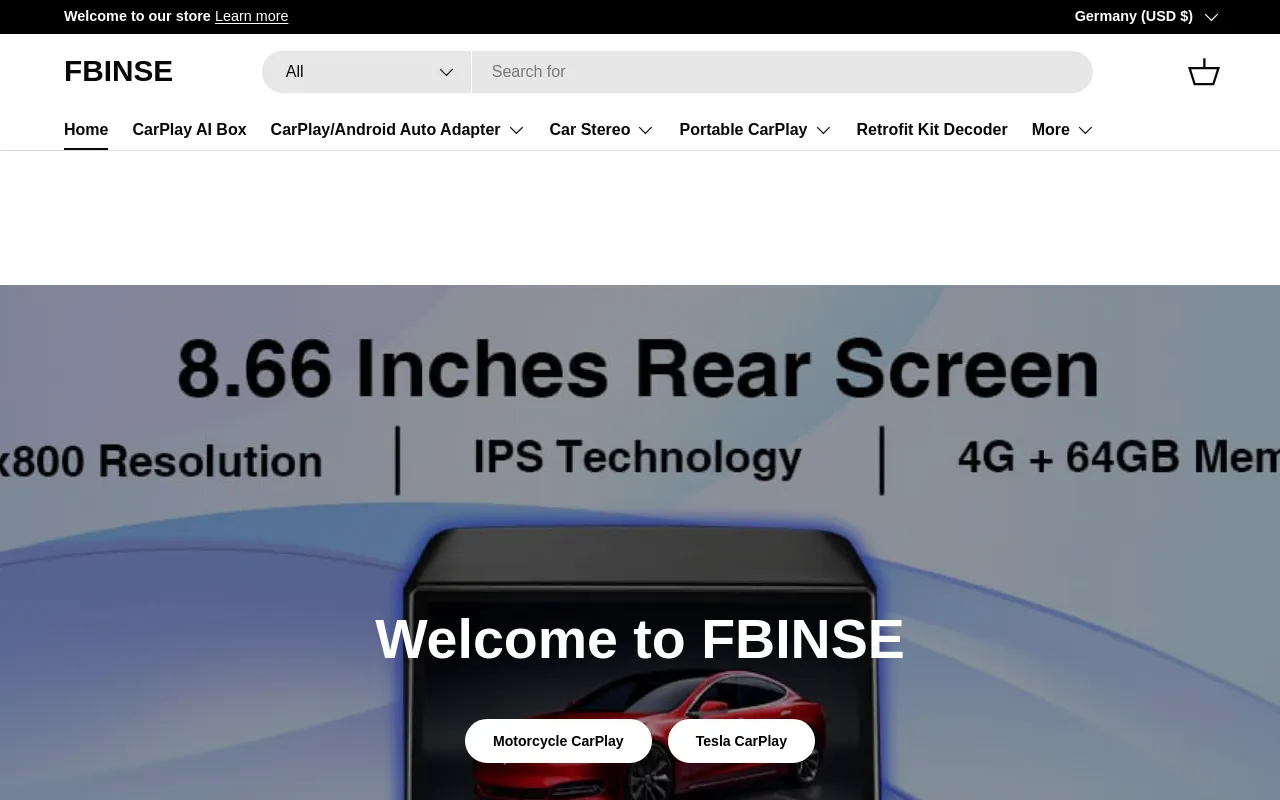Click the FBINSE store logo
This screenshot has width=1280, height=800.
(x=118, y=72)
